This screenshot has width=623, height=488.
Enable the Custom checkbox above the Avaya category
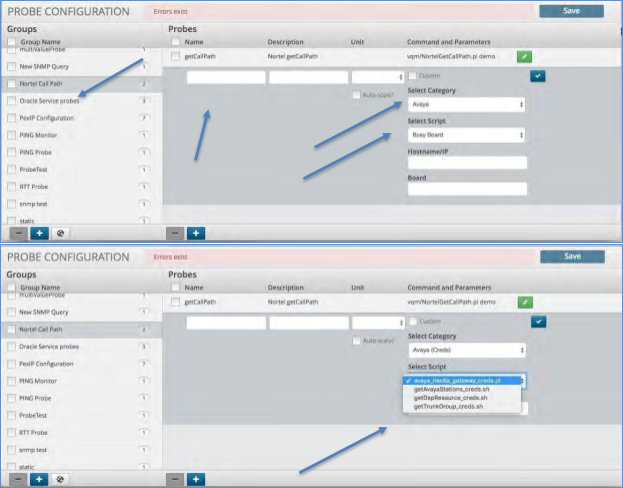point(413,76)
